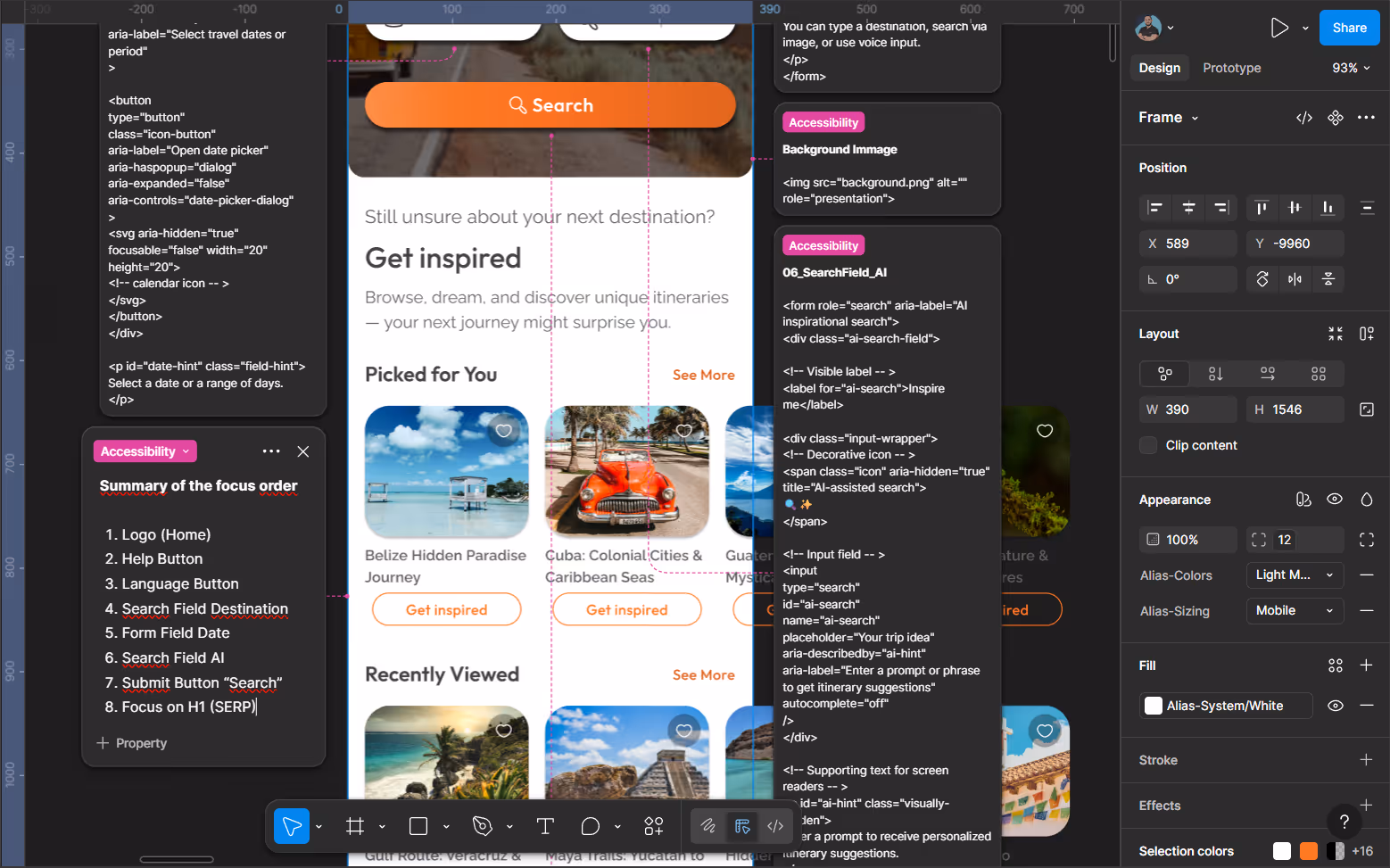
Task: Select the Comment tool
Action: click(x=590, y=826)
